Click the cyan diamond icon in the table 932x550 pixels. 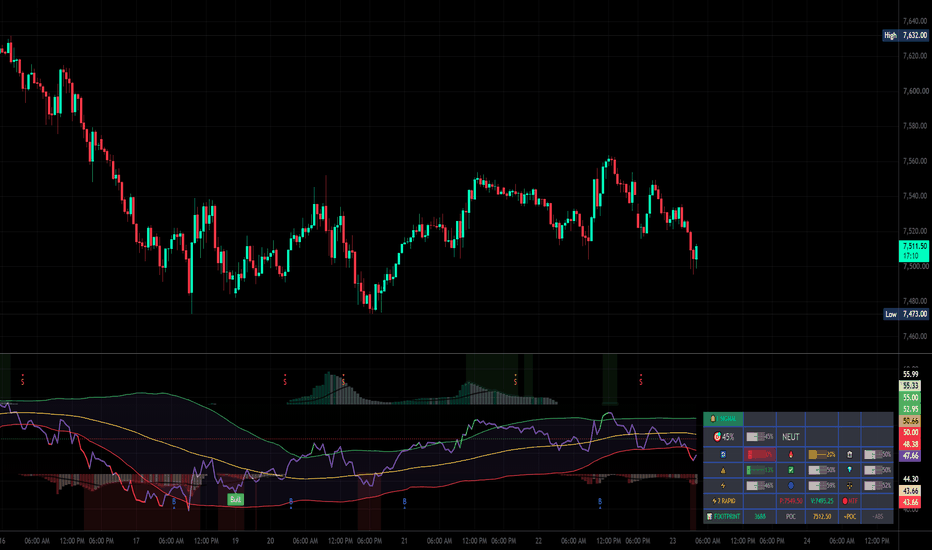pos(849,470)
